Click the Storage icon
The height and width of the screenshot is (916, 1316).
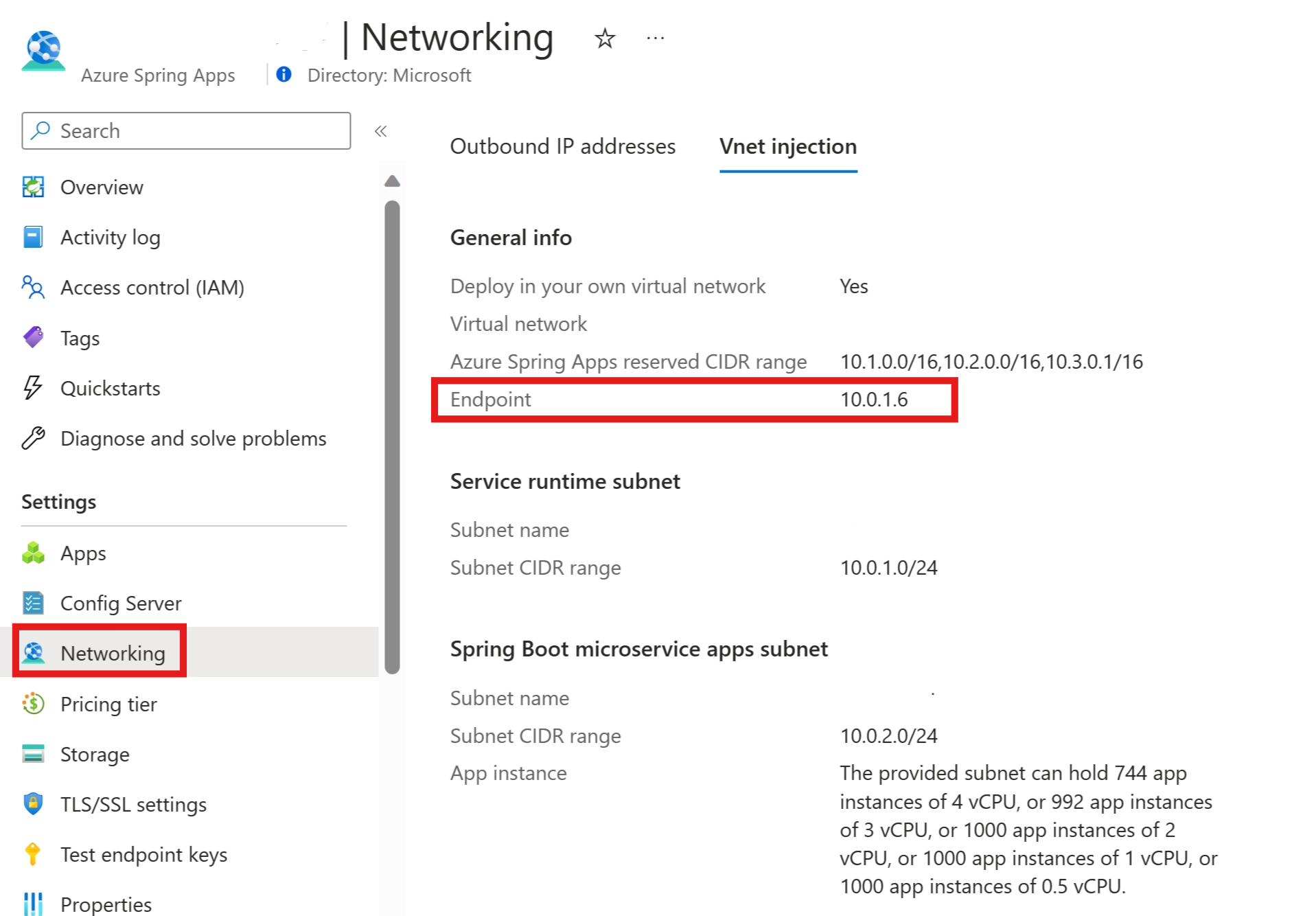pos(33,753)
